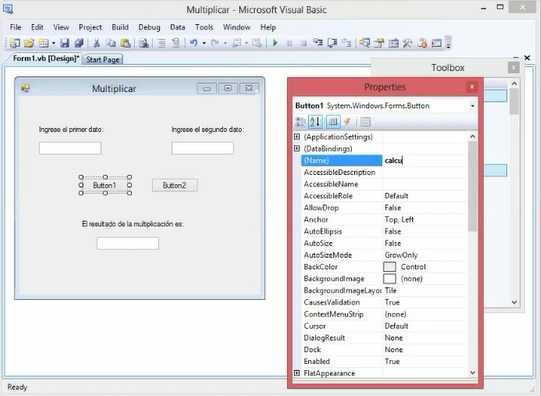541x396 pixels.
Task: Click the (Name) property value field
Action: [x=425, y=160]
